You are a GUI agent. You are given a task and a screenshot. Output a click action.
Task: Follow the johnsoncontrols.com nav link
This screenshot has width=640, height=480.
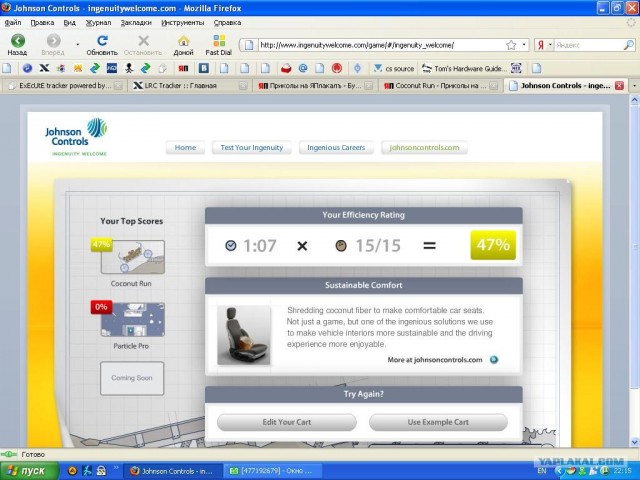(424, 147)
